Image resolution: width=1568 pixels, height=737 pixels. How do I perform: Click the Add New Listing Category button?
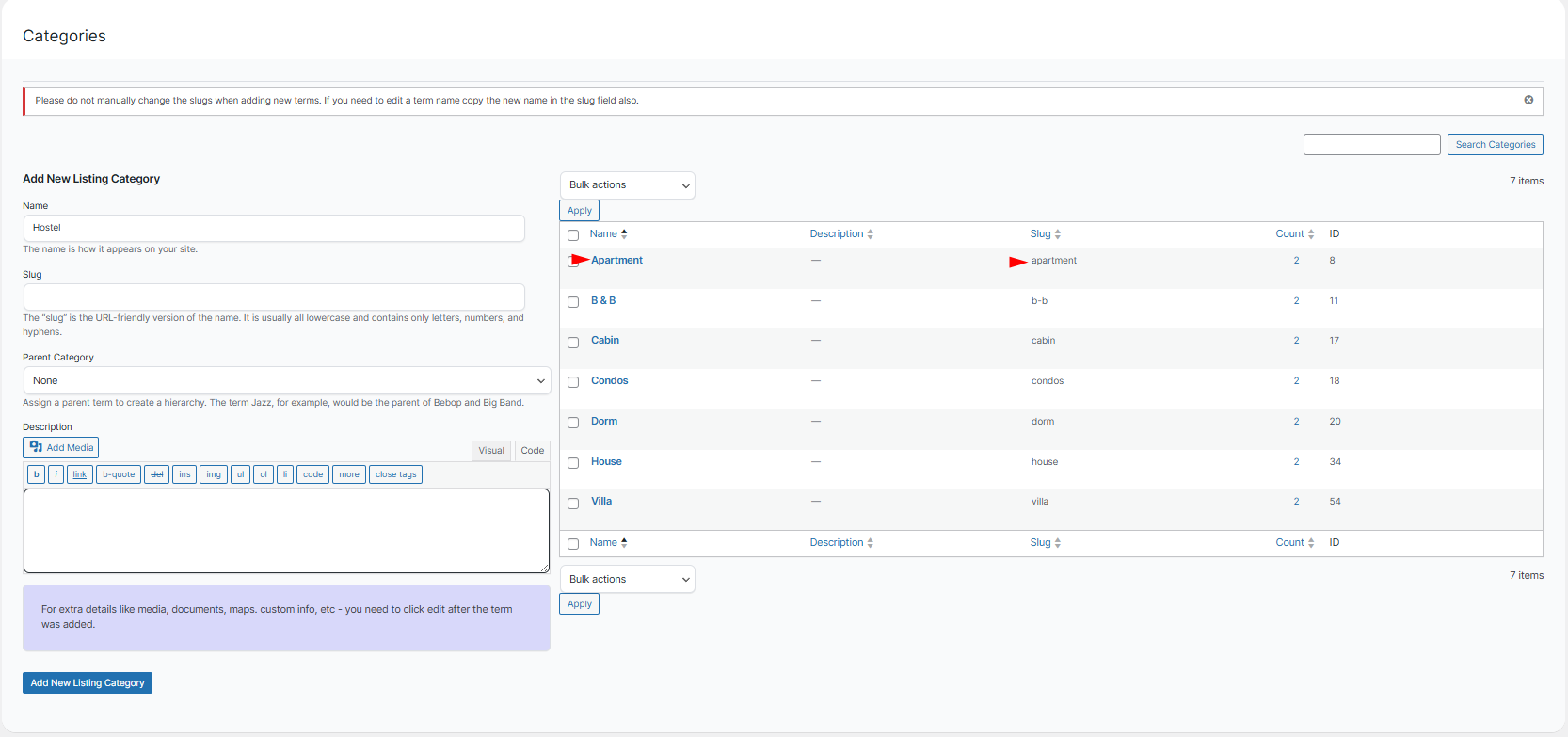click(x=88, y=683)
